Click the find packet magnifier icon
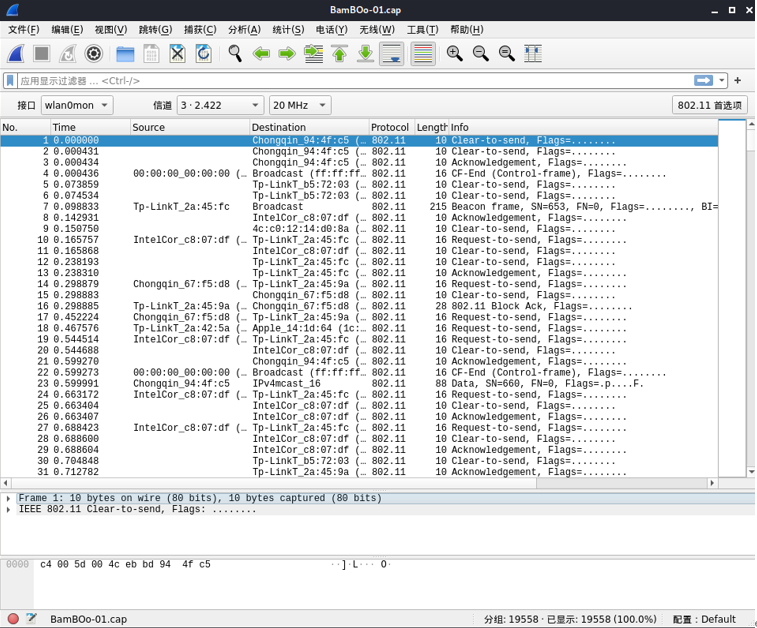 tap(235, 53)
